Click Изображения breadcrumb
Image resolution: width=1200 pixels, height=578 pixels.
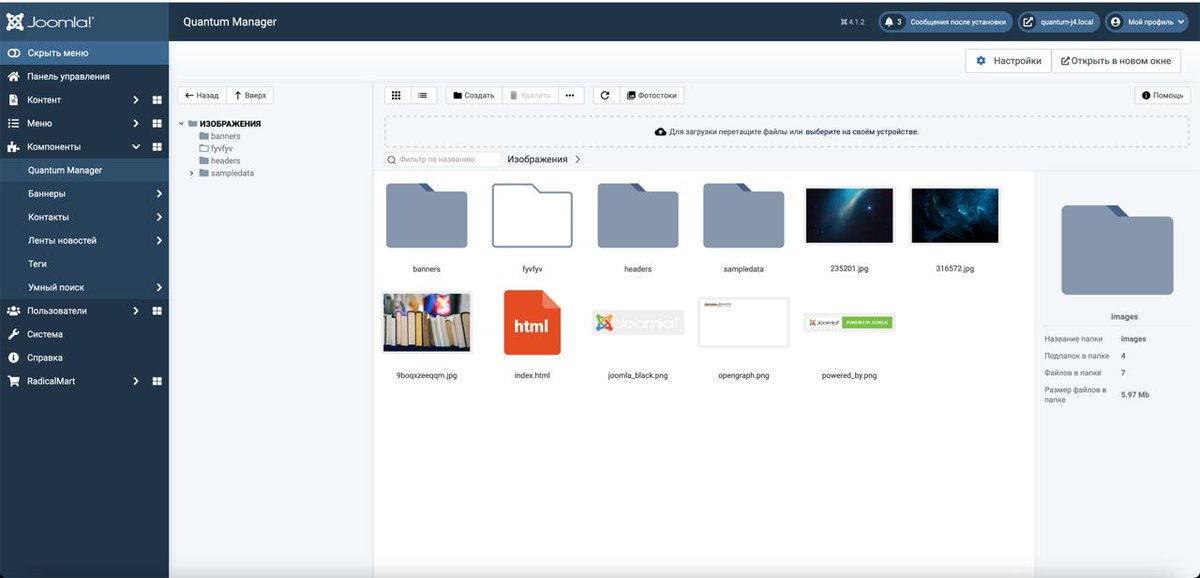coord(537,159)
